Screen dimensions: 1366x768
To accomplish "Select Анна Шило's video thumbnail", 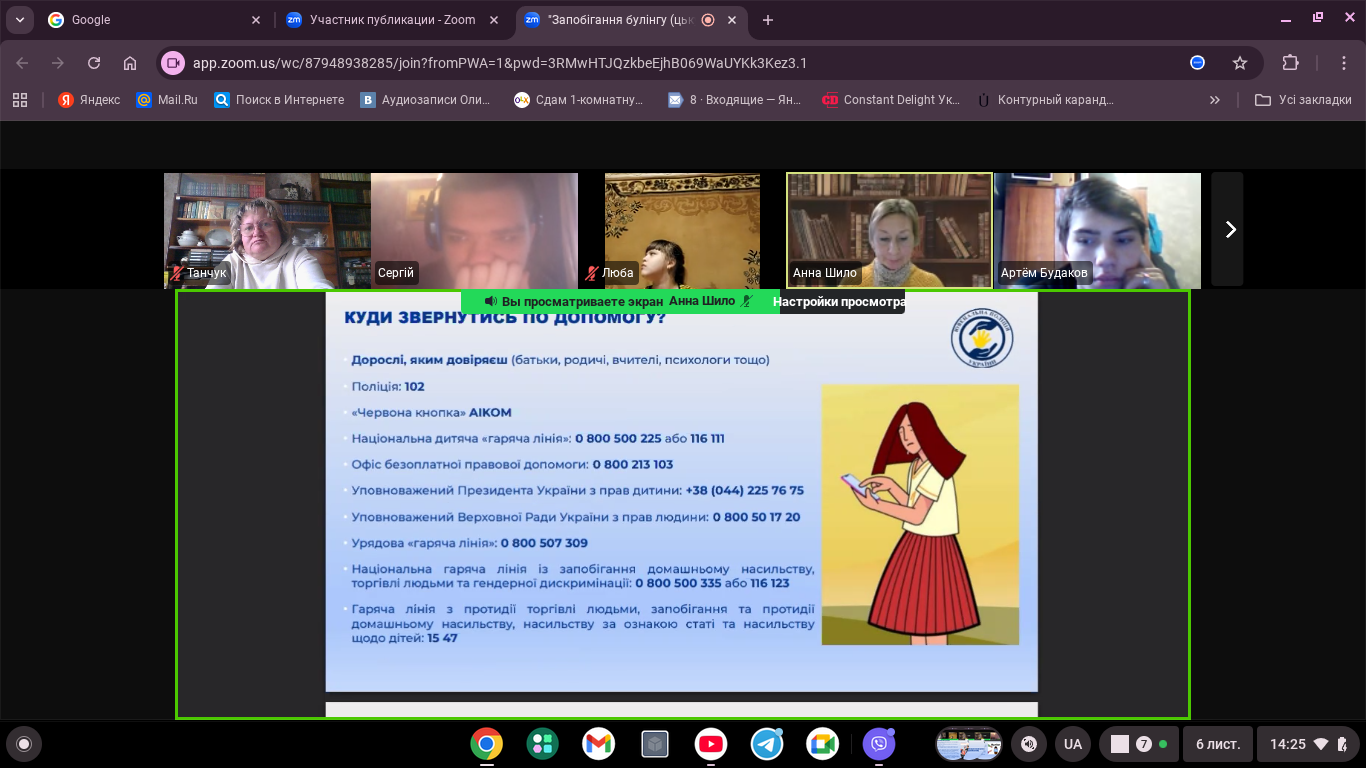I will 889,230.
